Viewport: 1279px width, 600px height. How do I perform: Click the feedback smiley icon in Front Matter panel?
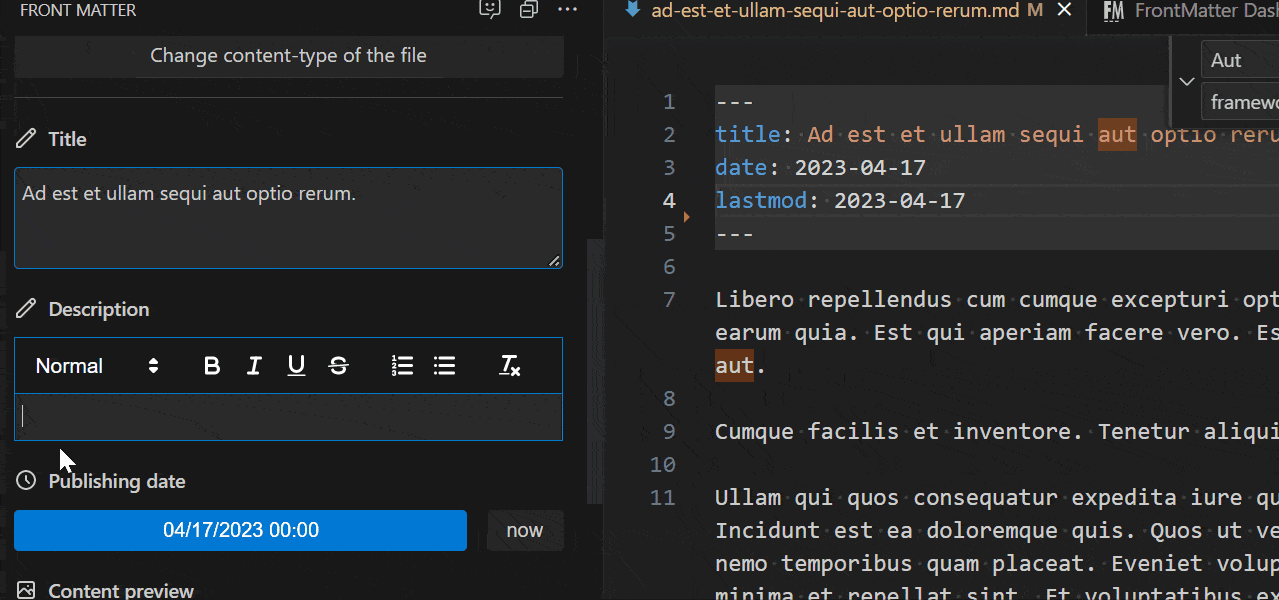pyautogui.click(x=489, y=10)
